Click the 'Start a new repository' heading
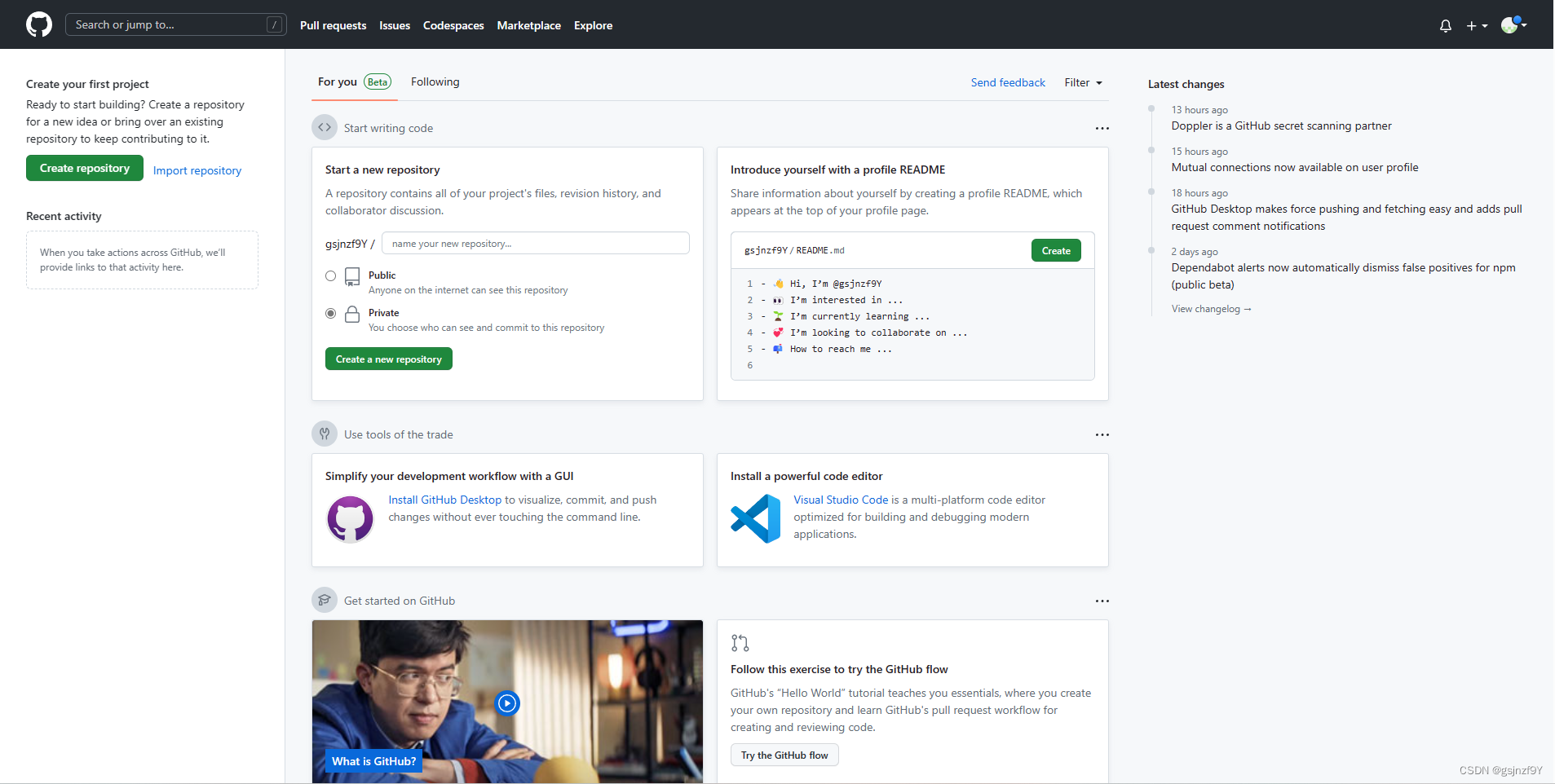 pos(382,170)
